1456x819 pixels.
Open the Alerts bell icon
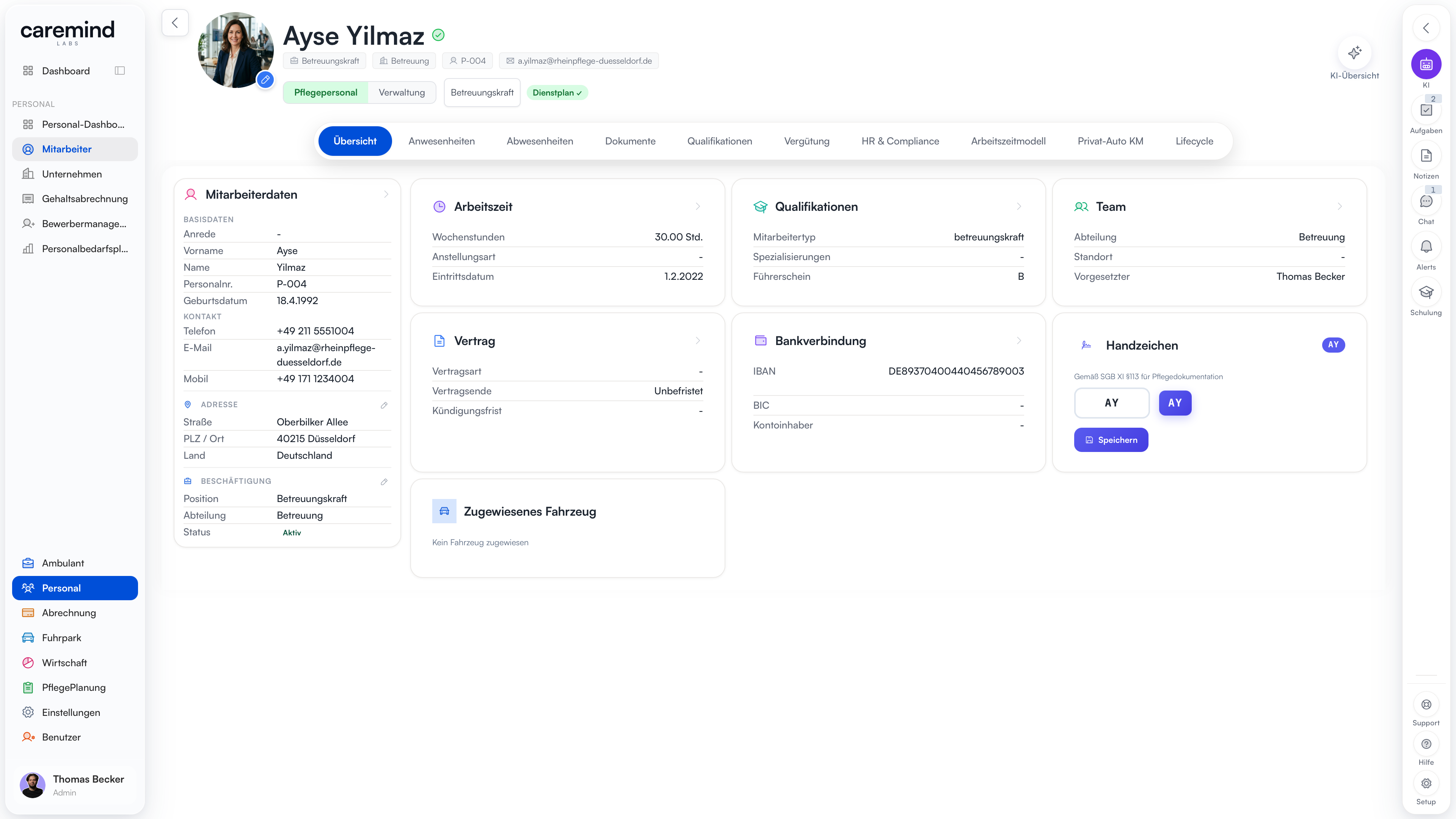coord(1426,247)
